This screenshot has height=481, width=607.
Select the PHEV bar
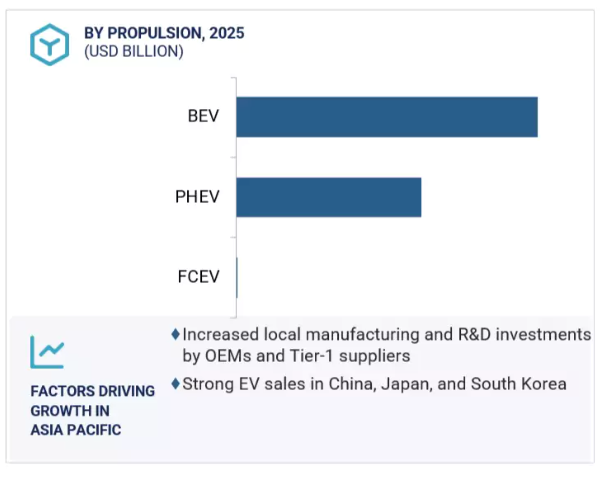pos(329,197)
